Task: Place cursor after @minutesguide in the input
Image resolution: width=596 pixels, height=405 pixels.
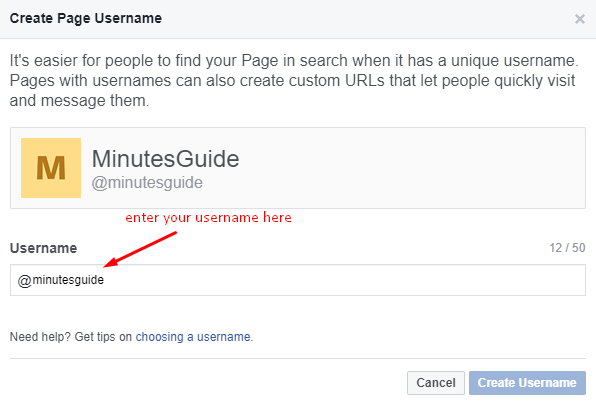Action: 105,280
